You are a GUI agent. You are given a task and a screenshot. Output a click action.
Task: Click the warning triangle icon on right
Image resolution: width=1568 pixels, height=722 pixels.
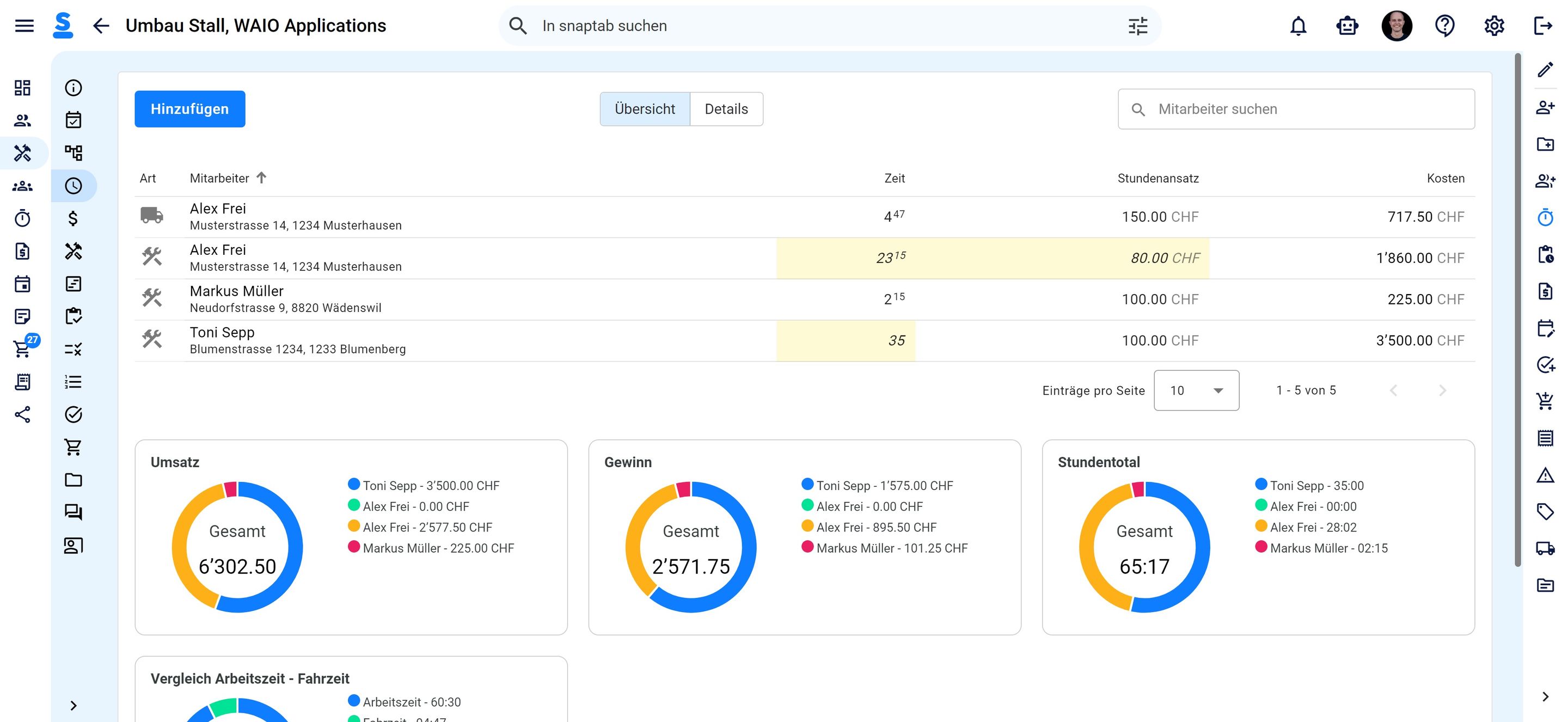[x=1545, y=475]
